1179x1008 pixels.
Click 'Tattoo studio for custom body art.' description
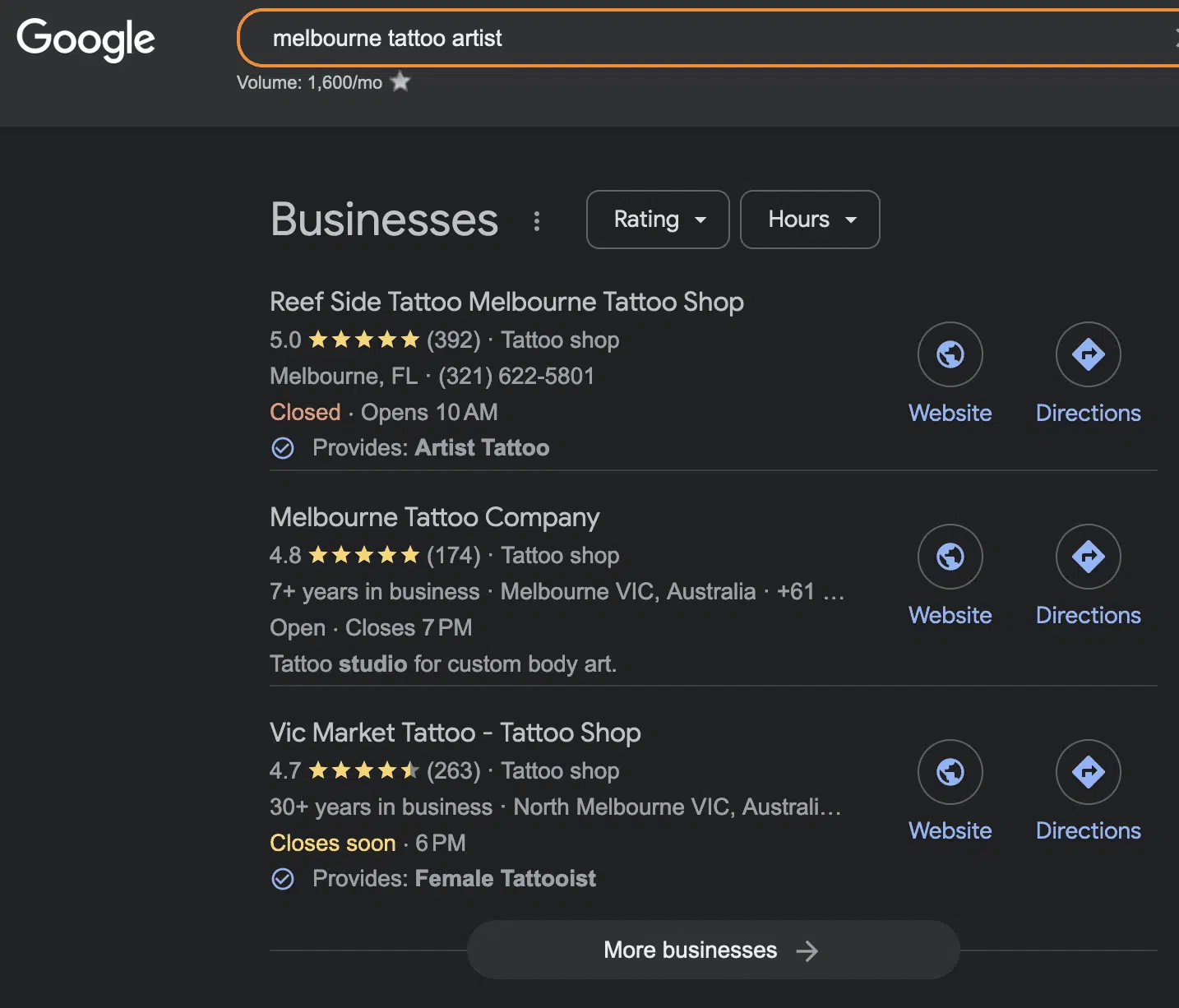coord(443,664)
